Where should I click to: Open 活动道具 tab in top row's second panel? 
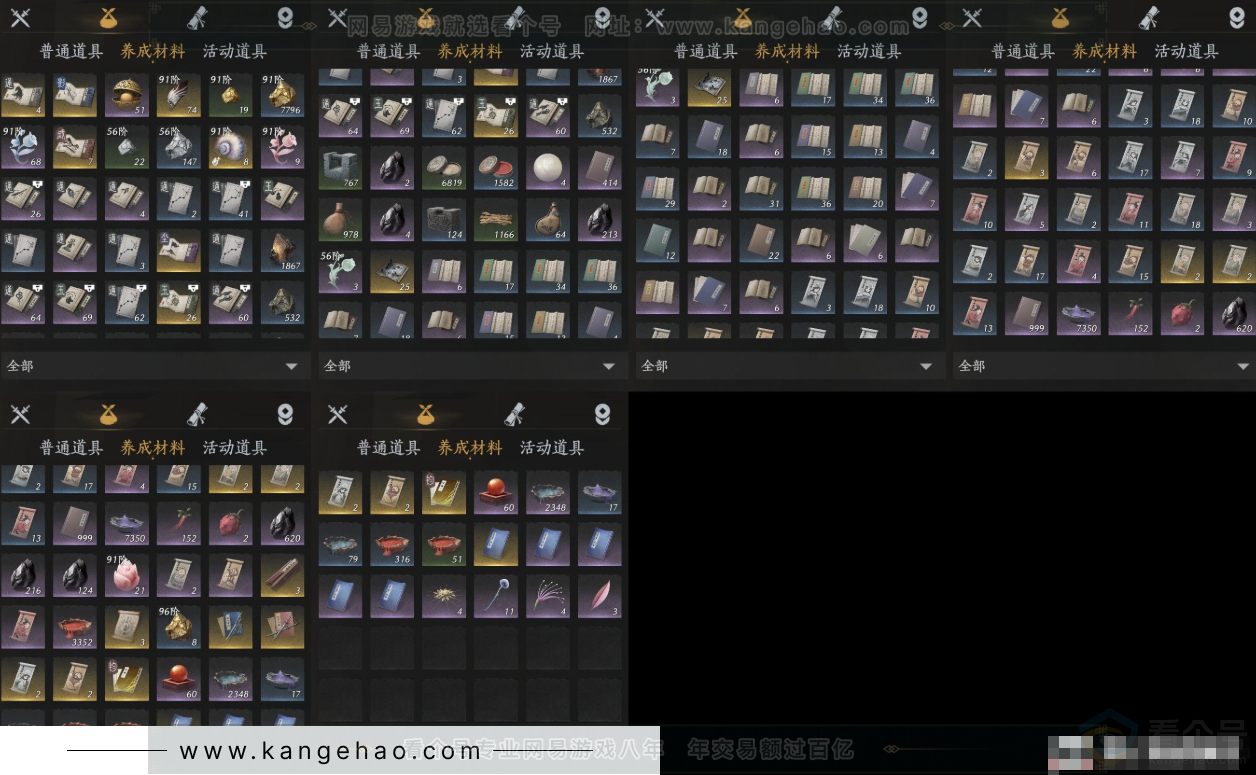pyautogui.click(x=552, y=52)
